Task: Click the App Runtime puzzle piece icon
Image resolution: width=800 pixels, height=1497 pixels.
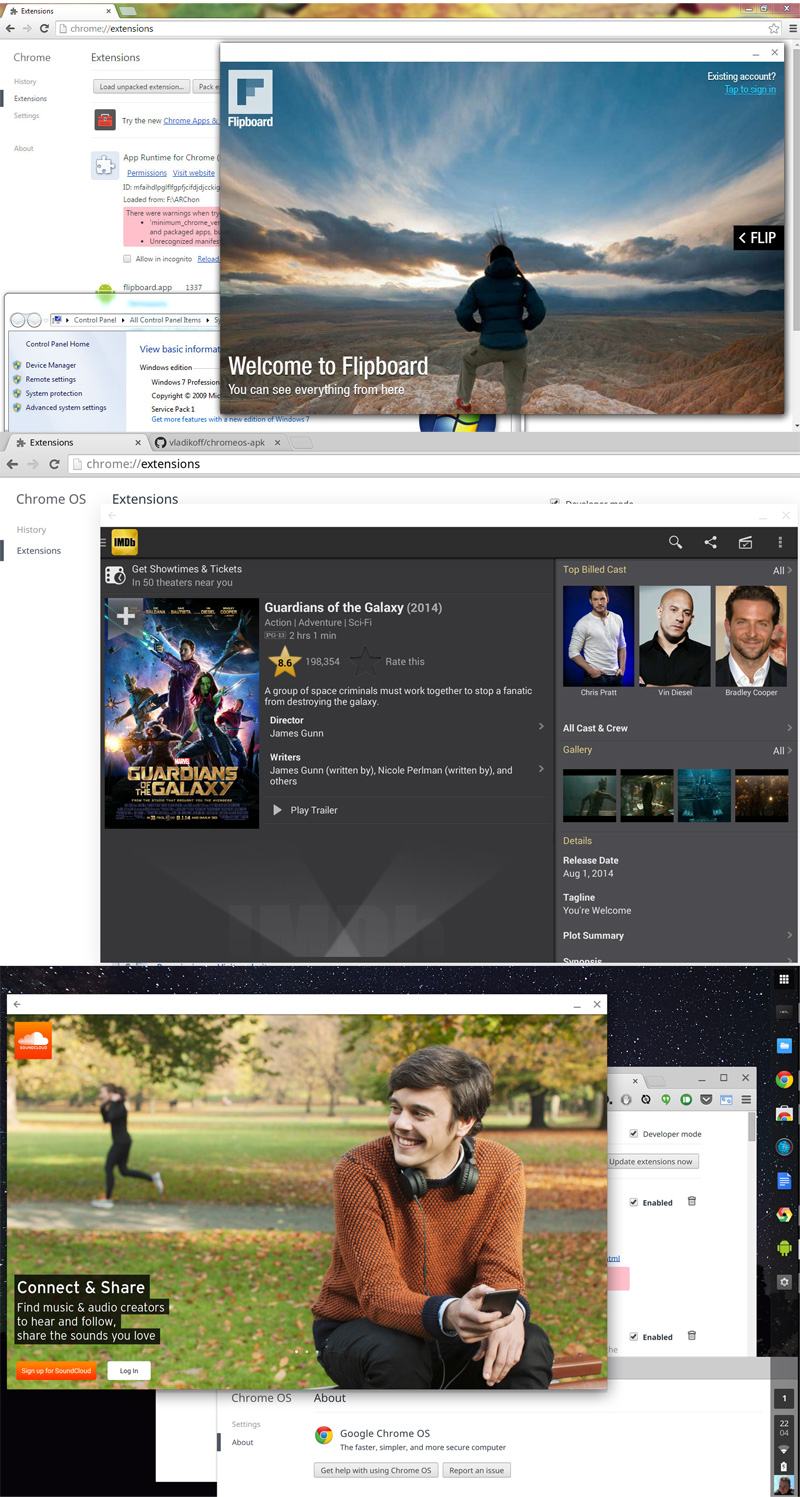Action: pos(105,165)
